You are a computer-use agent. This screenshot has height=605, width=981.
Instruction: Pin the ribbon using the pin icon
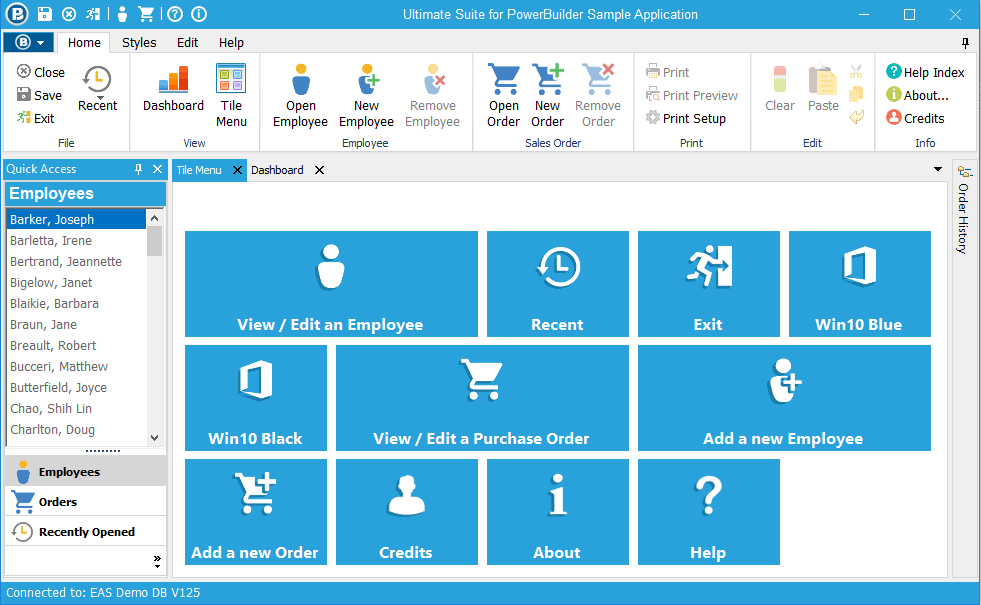pos(965,43)
